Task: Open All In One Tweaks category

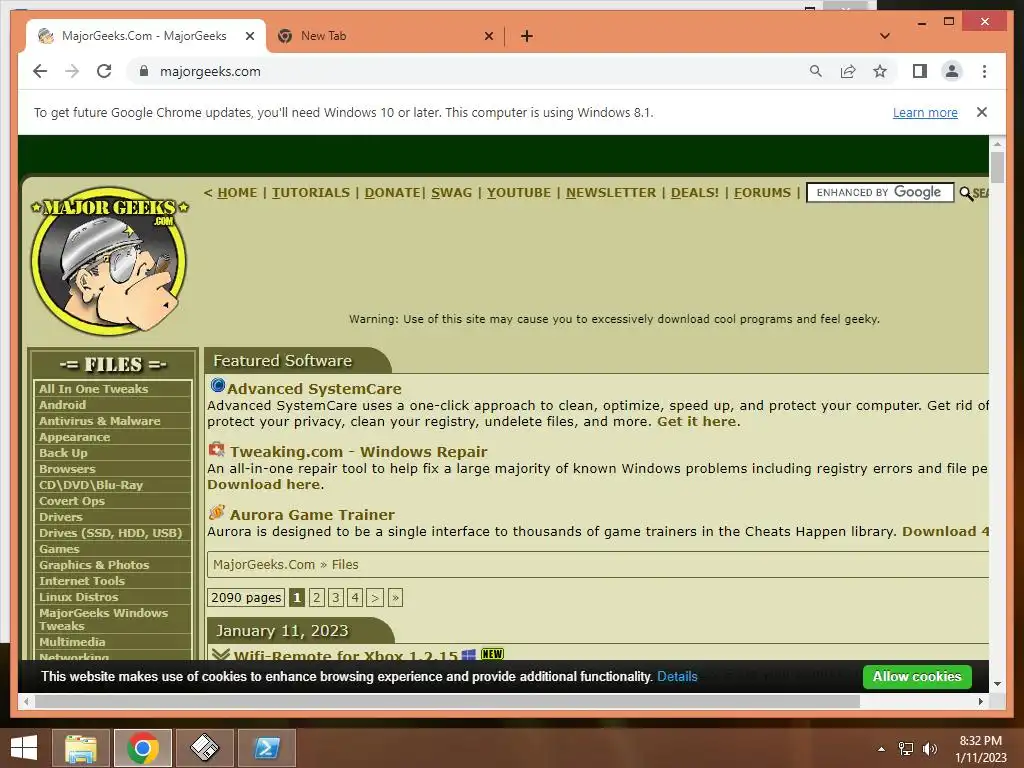Action: [93, 389]
